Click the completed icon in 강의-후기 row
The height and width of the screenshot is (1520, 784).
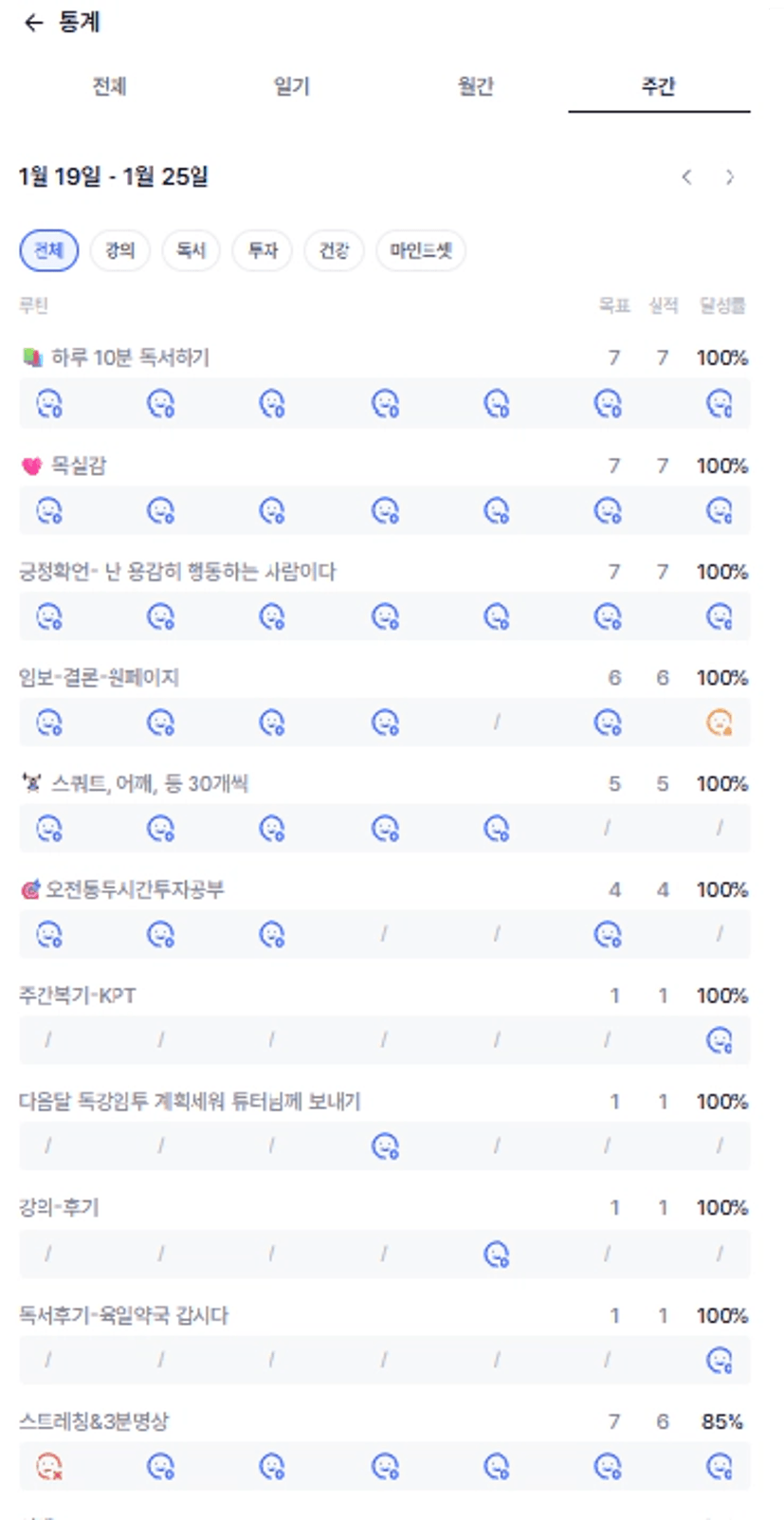point(497,1254)
